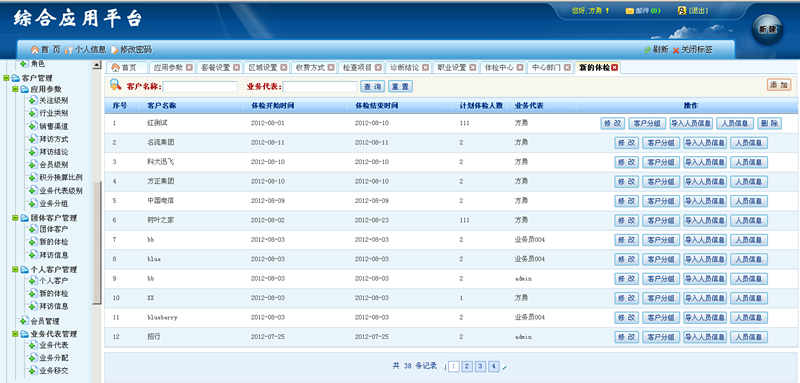Close the 体检中心 tab
This screenshot has width=800, height=383.
click(520, 67)
